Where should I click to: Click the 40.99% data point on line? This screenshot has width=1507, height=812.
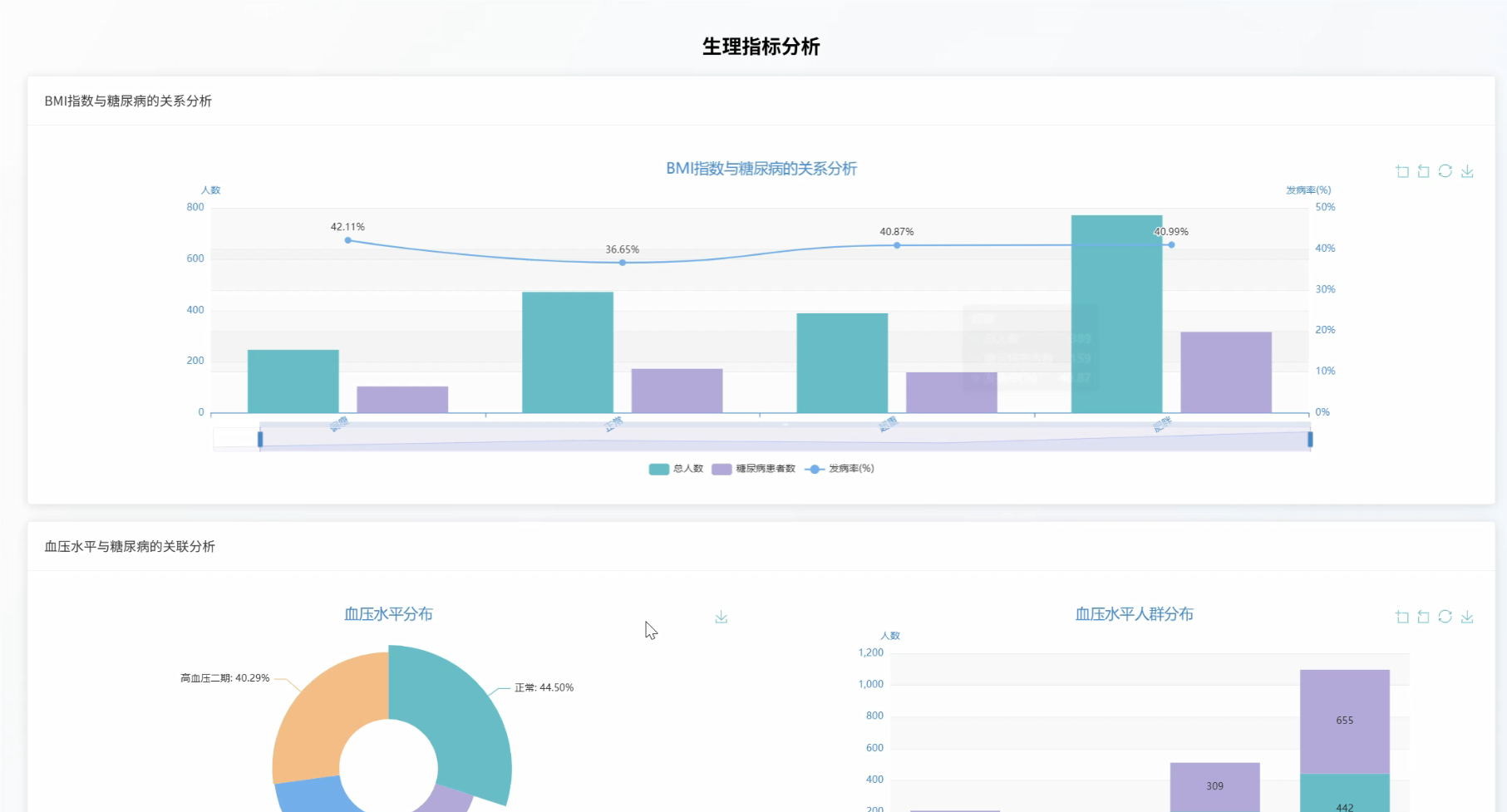pos(1171,244)
